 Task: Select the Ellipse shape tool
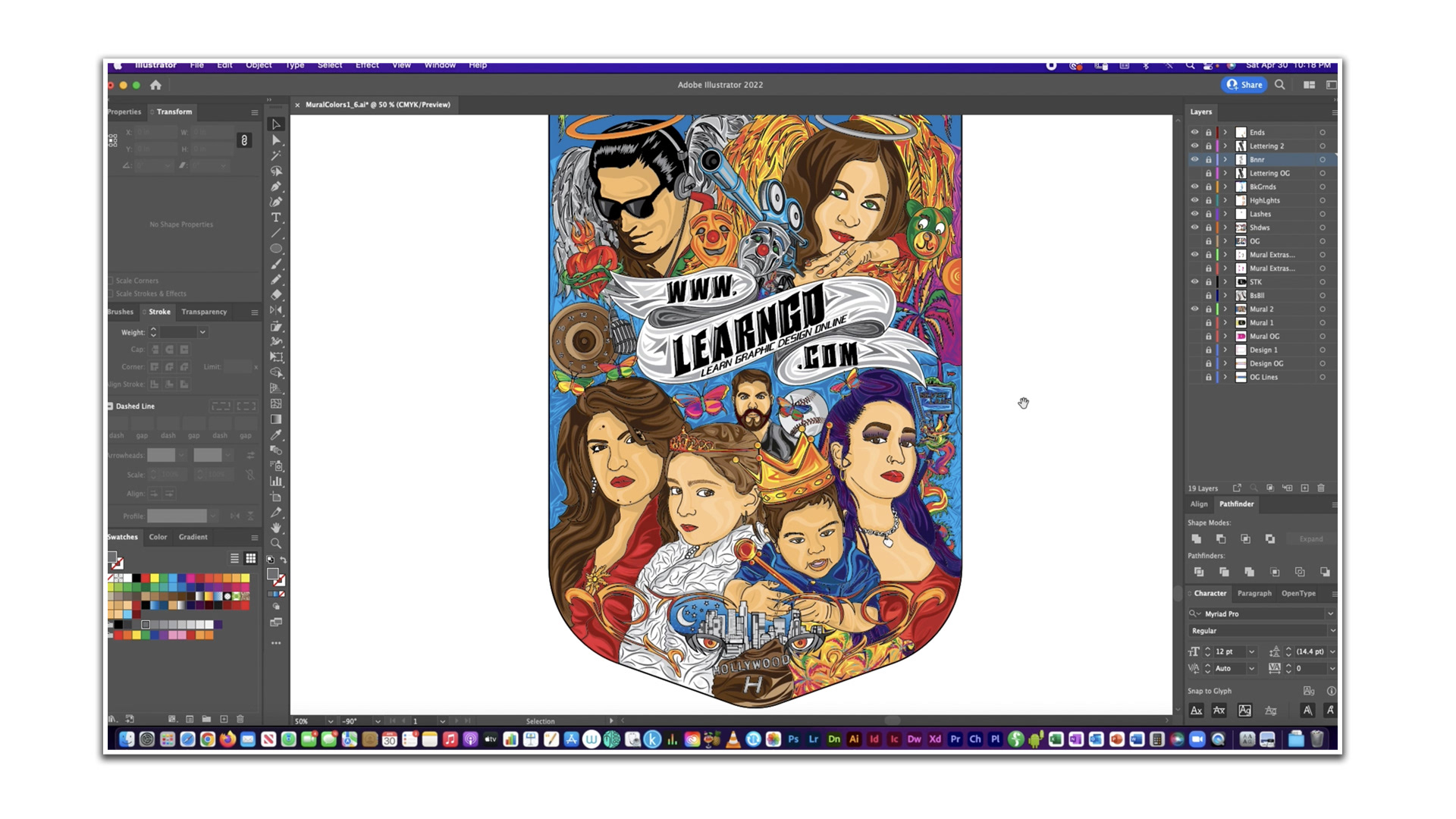coord(276,249)
